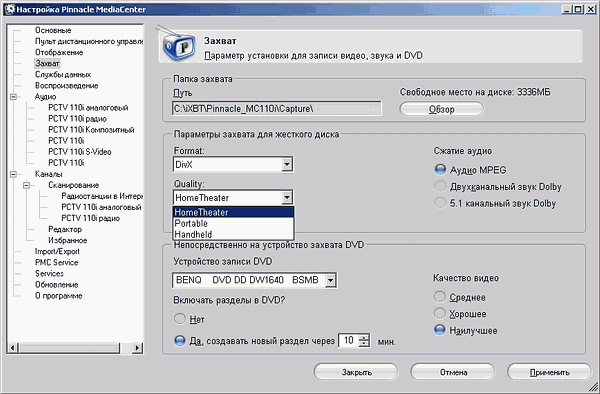The height and width of the screenshot is (394, 600).
Task: Decrease chapter minutes with down spinner
Action: pos(365,344)
